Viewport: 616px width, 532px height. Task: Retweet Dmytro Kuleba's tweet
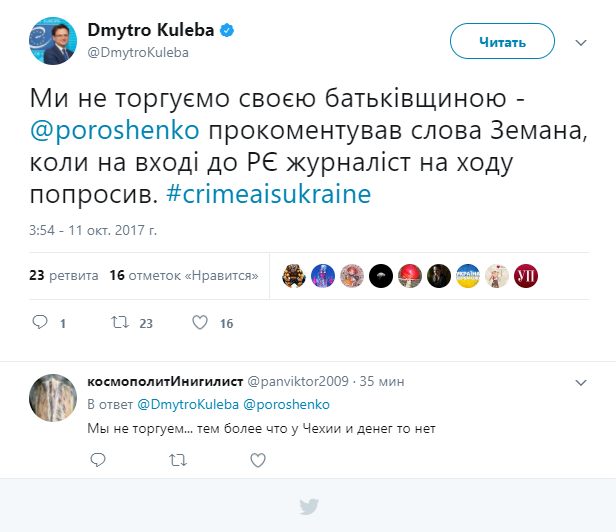pyautogui.click(x=118, y=323)
